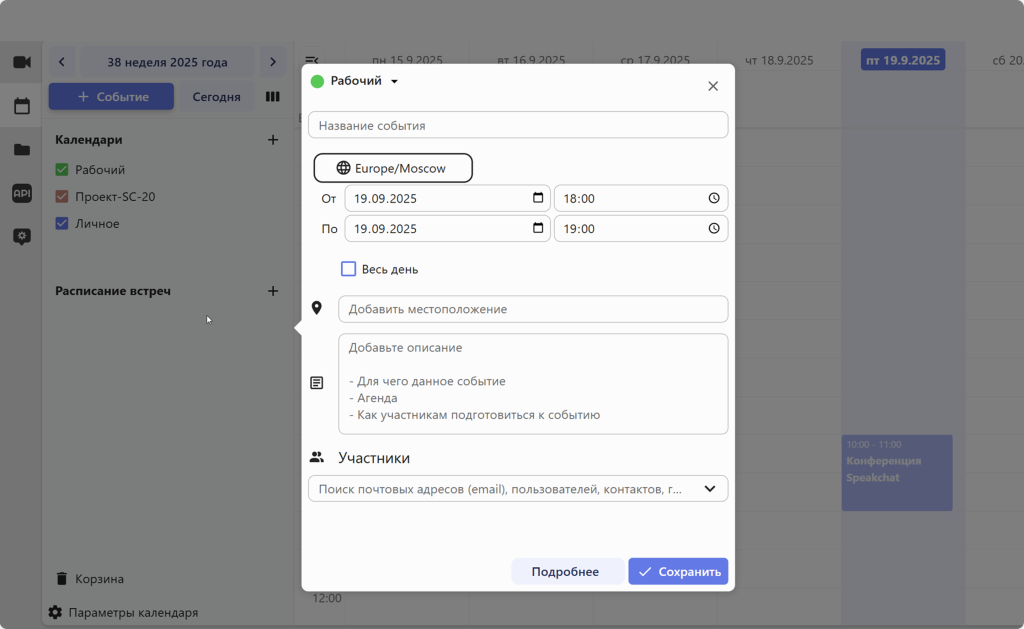This screenshot has height=629, width=1024.
Task: Go to previous week arrow
Action: coord(62,62)
